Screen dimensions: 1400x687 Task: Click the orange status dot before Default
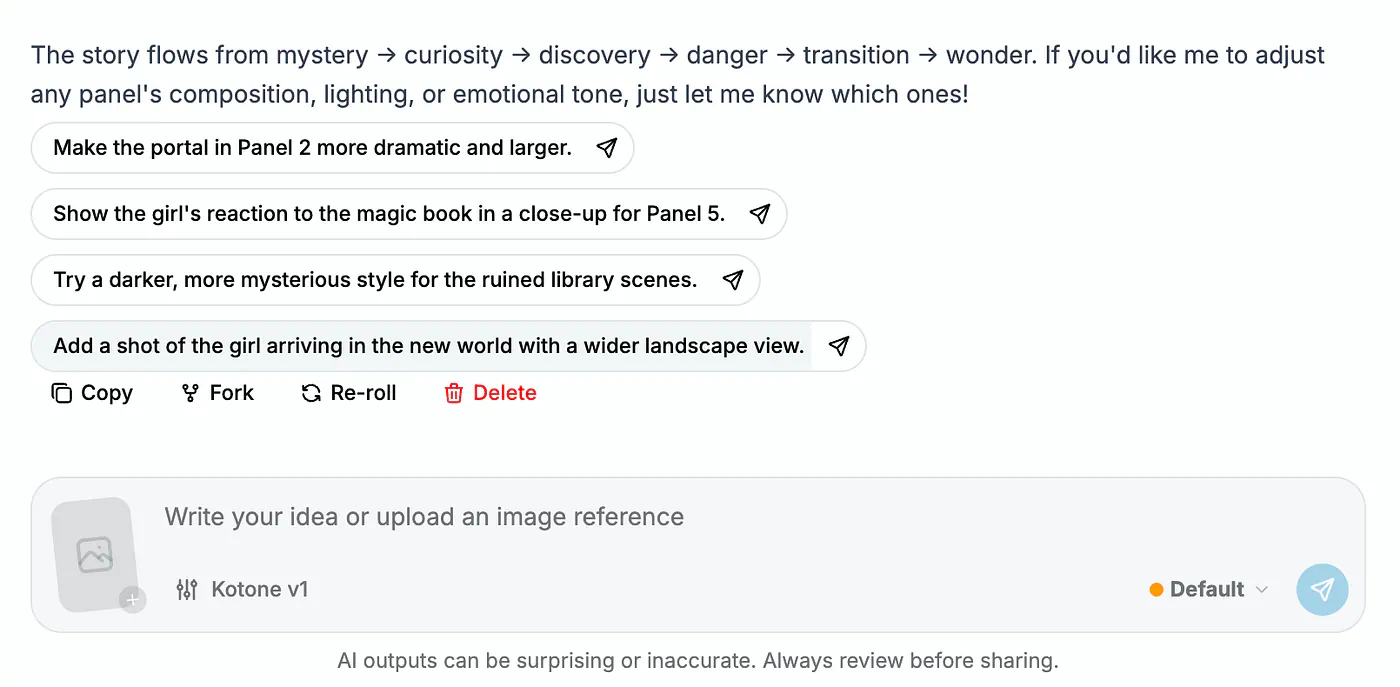point(1156,589)
